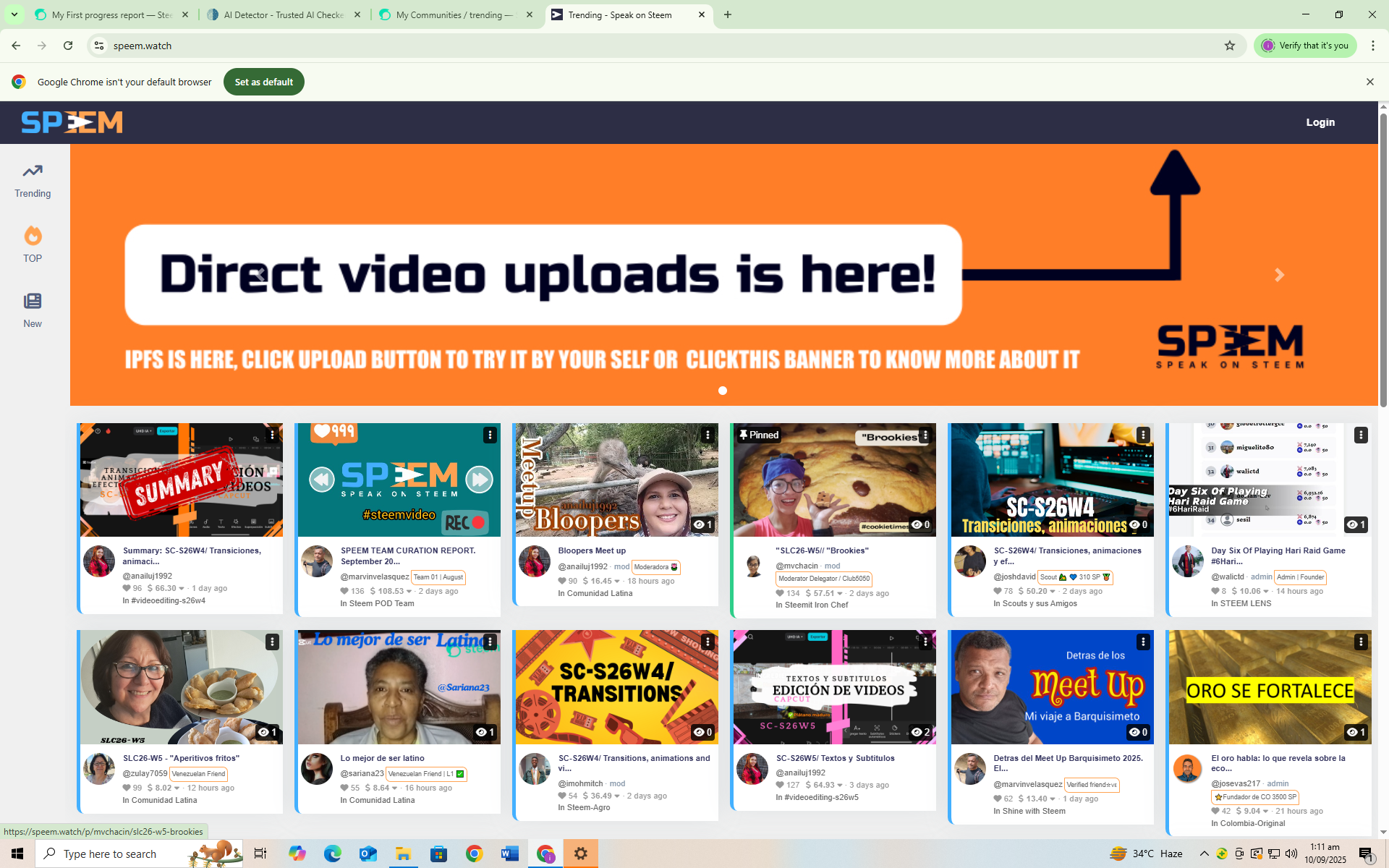Toggle heart on Aperitivos fritos post
The image size is (1389, 868).
[x=127, y=788]
